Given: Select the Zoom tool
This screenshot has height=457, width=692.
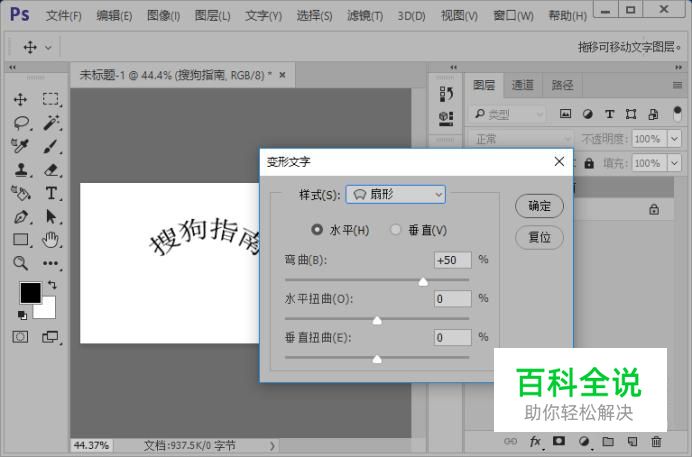Looking at the screenshot, I should click(20, 263).
